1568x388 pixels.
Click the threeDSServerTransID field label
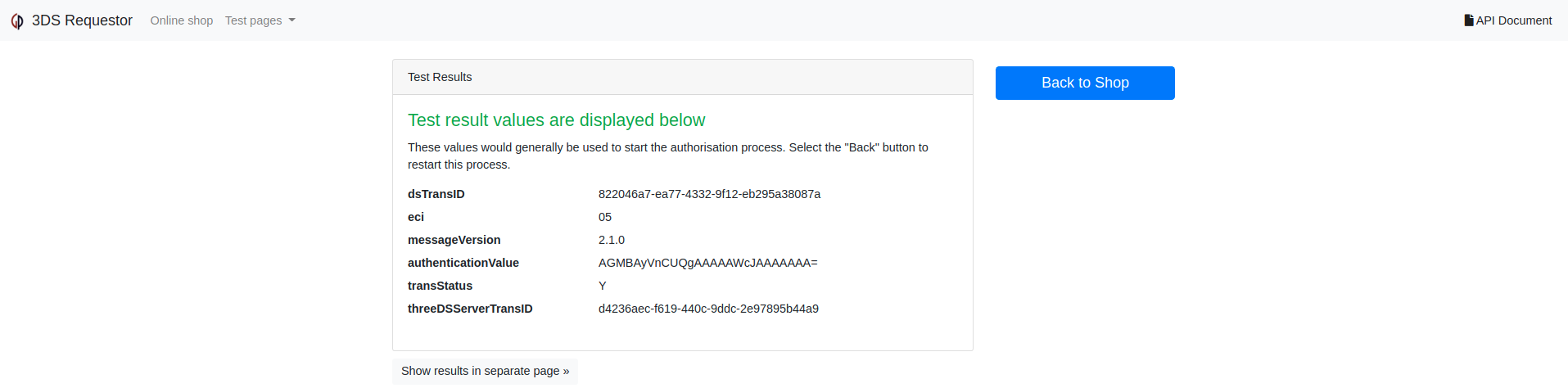point(470,309)
